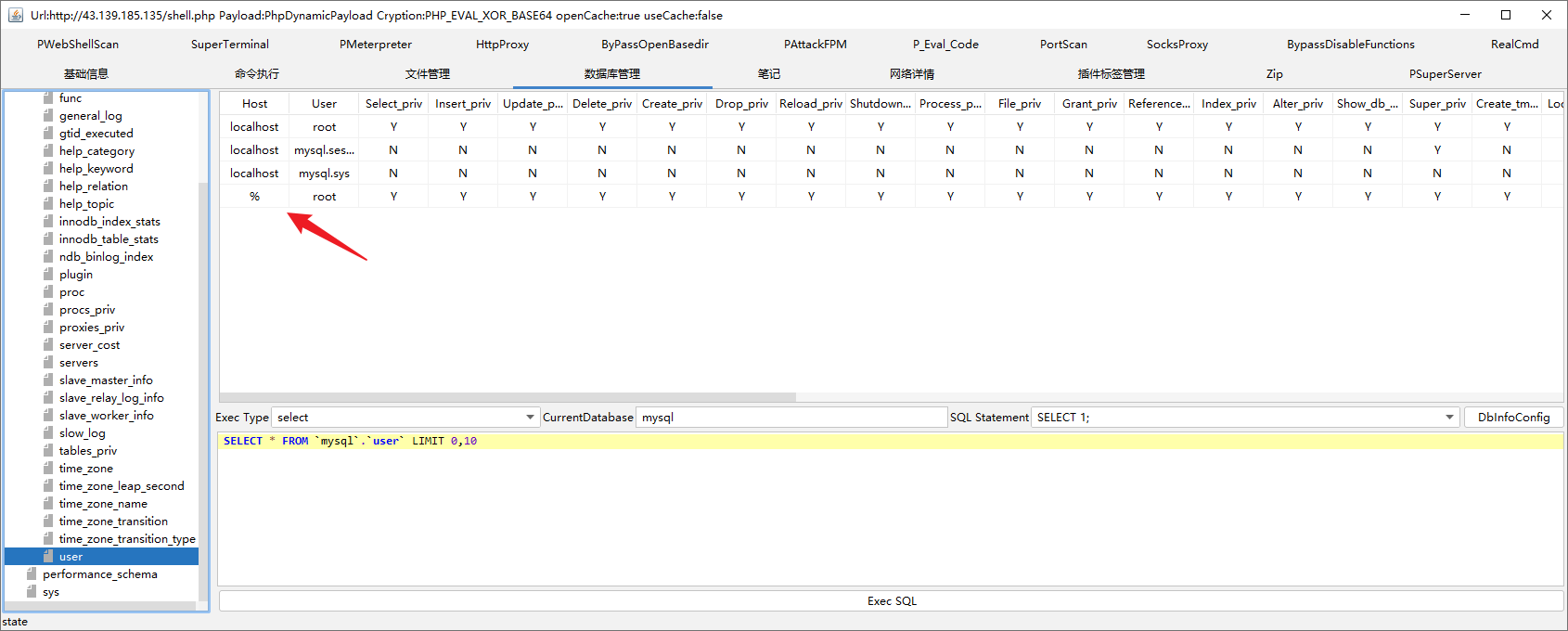Click the CurrentDatabase input field
The image size is (1568, 631).
click(x=790, y=418)
